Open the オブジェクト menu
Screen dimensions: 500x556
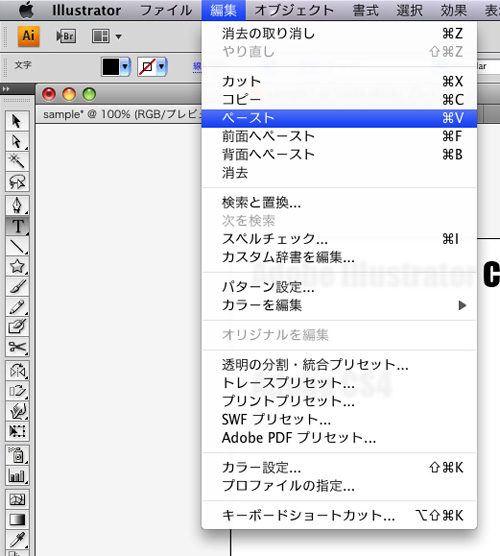(294, 10)
